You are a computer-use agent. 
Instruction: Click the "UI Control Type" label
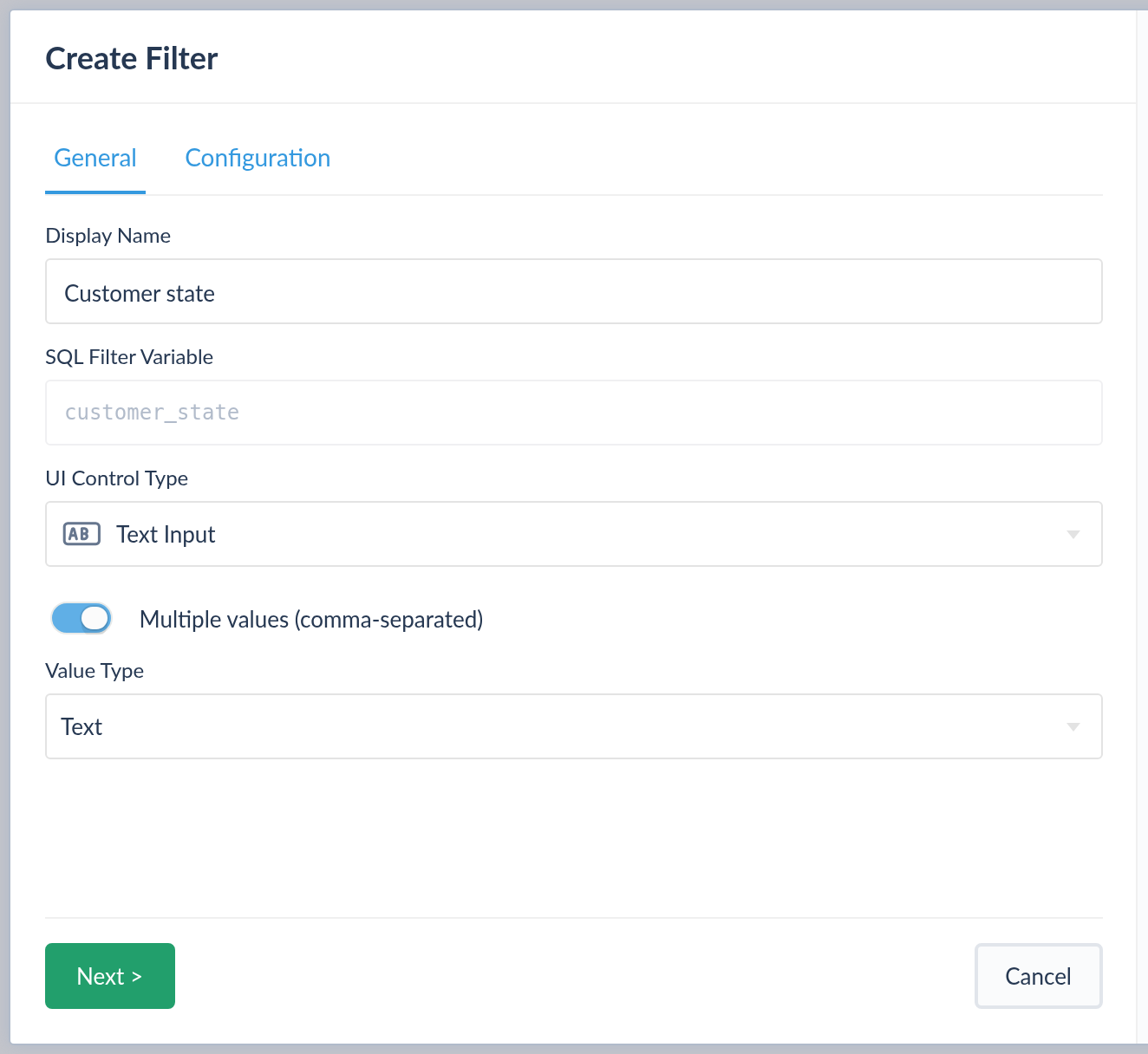coord(116,478)
